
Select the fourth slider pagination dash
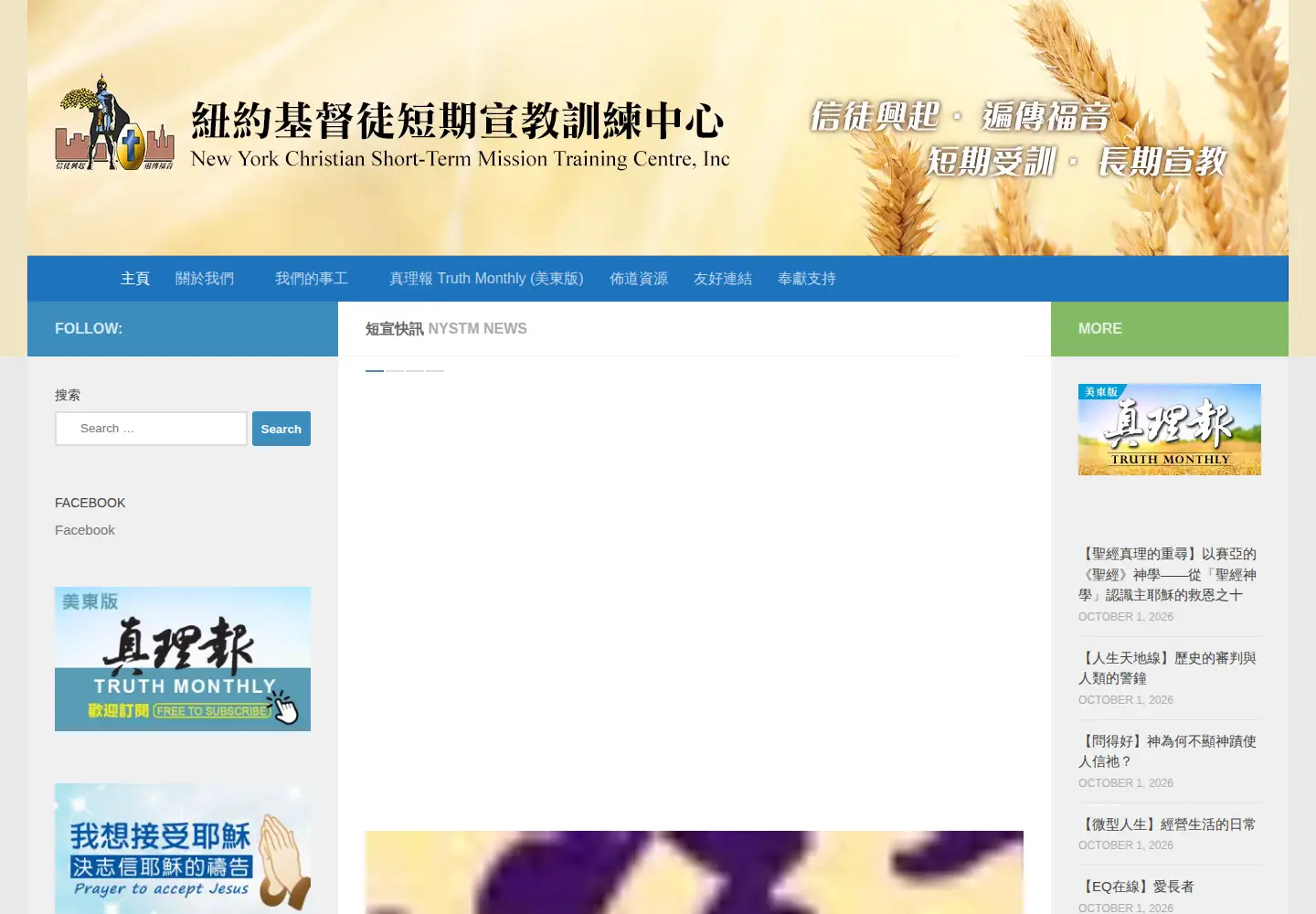coord(435,371)
